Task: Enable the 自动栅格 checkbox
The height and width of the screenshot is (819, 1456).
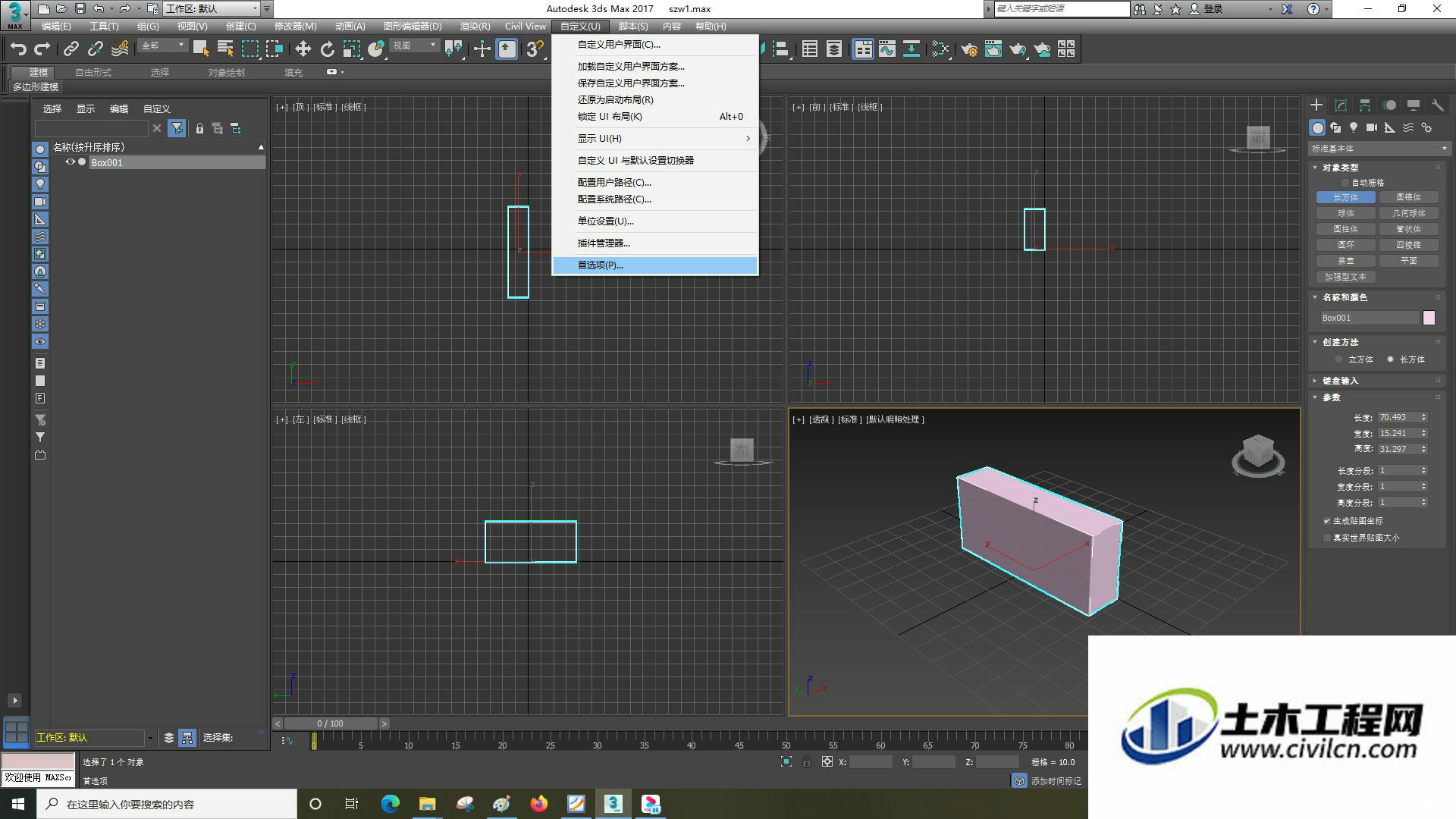Action: (1345, 183)
